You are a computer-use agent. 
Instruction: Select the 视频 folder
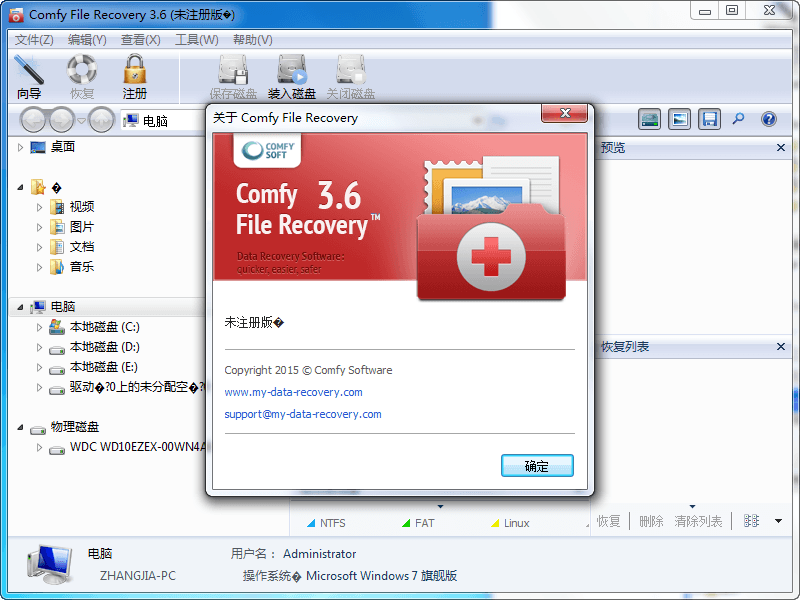point(82,207)
